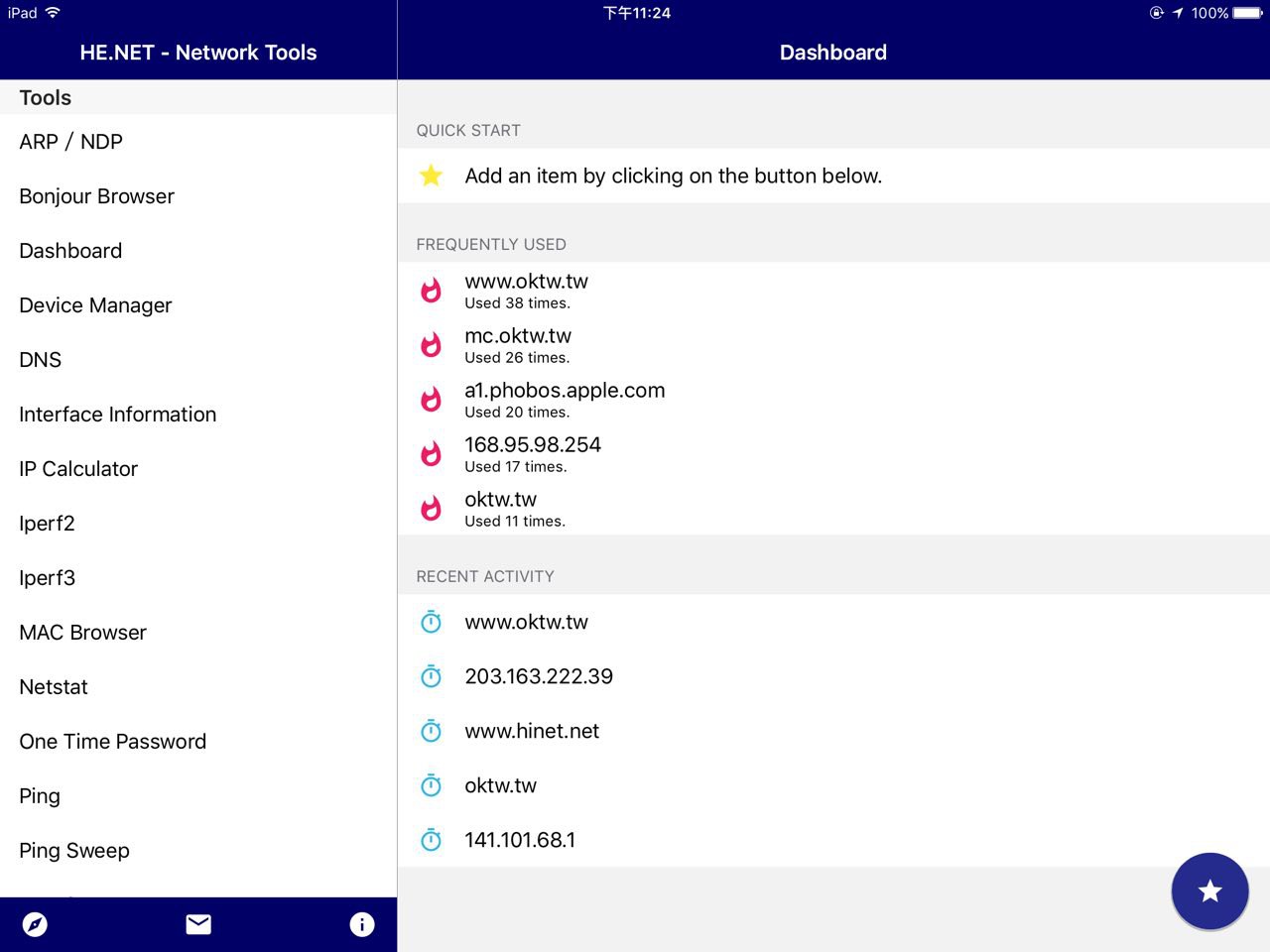The width and height of the screenshot is (1270, 952).
Task: Tap the battery icon in status bar
Action: (1248, 13)
